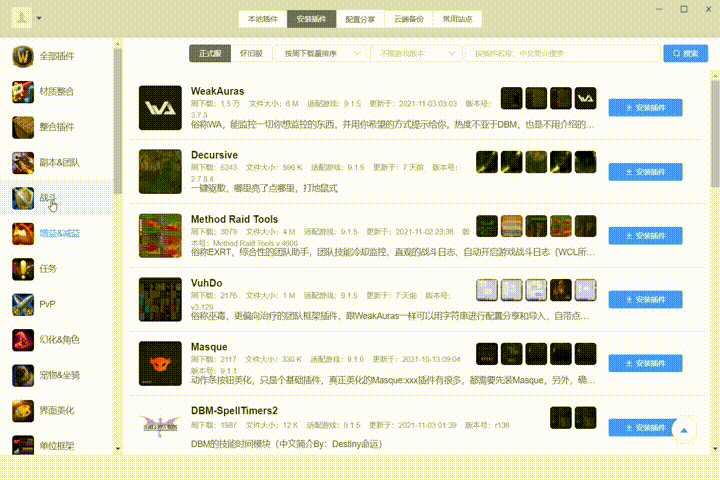Click the back-to-top arrow button
This screenshot has width=720, height=480.
(684, 430)
